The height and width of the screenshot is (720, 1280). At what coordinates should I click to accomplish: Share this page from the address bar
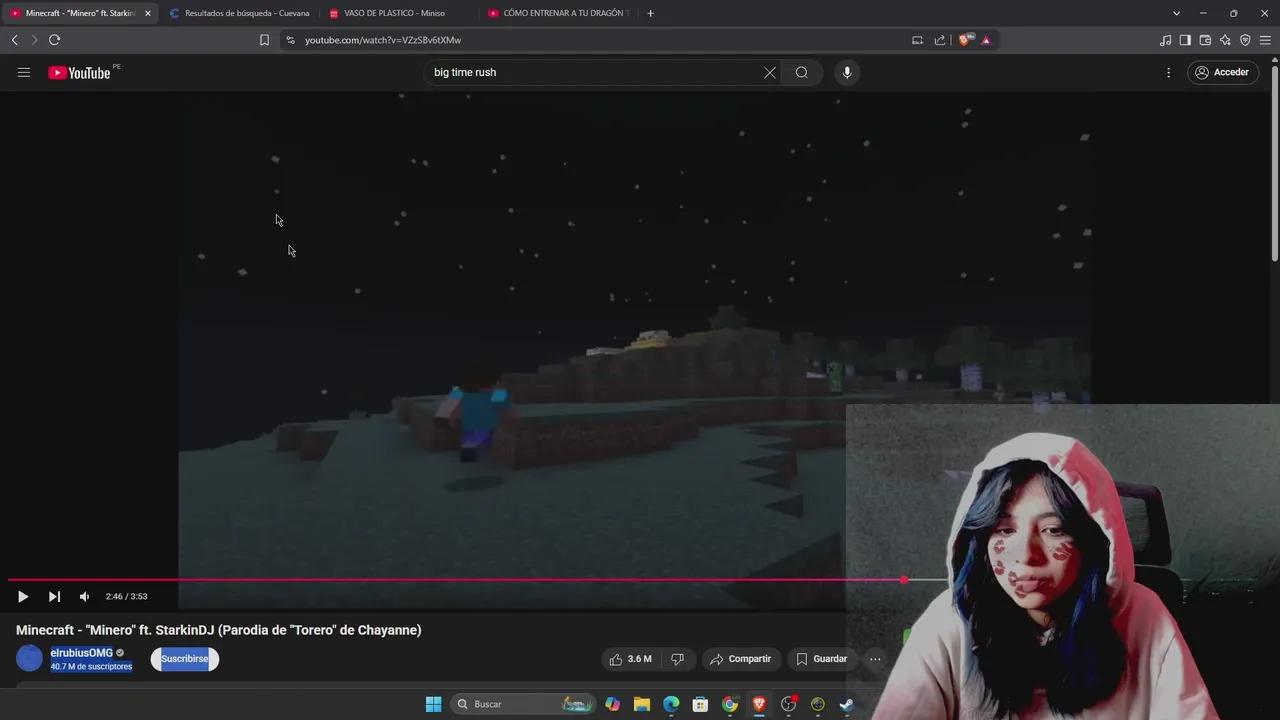tap(940, 40)
